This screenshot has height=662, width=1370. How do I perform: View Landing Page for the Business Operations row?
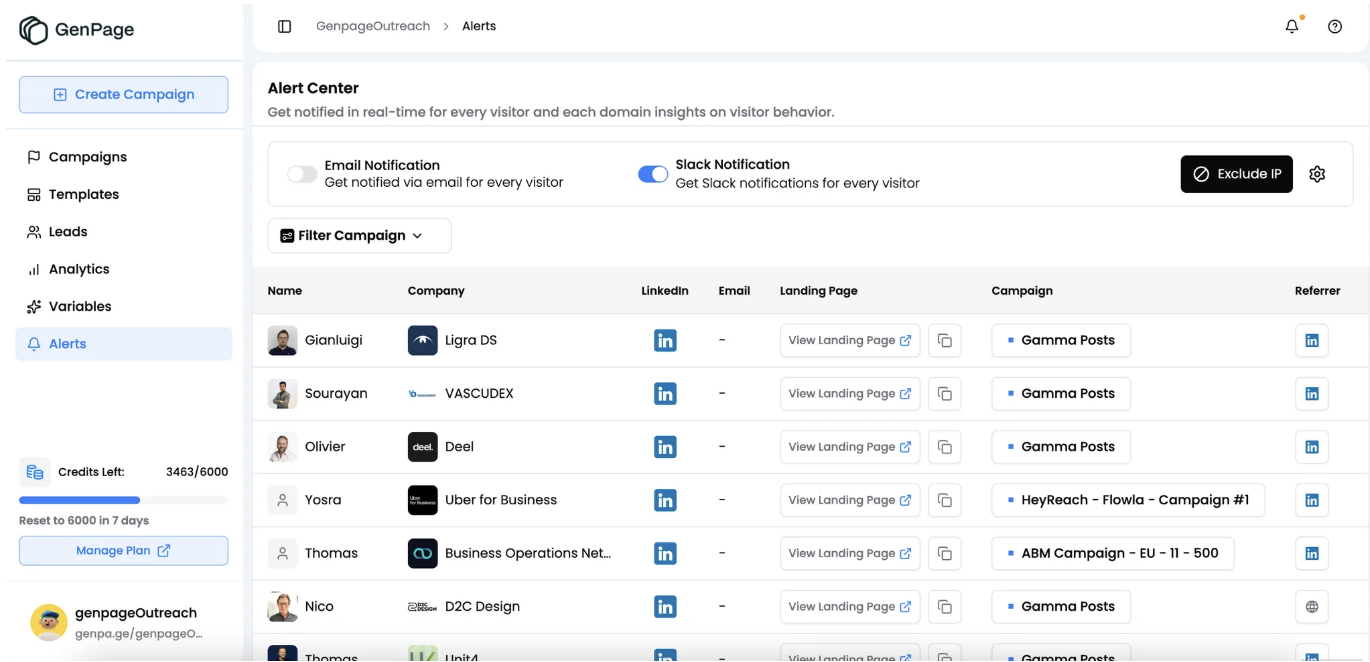tap(850, 553)
